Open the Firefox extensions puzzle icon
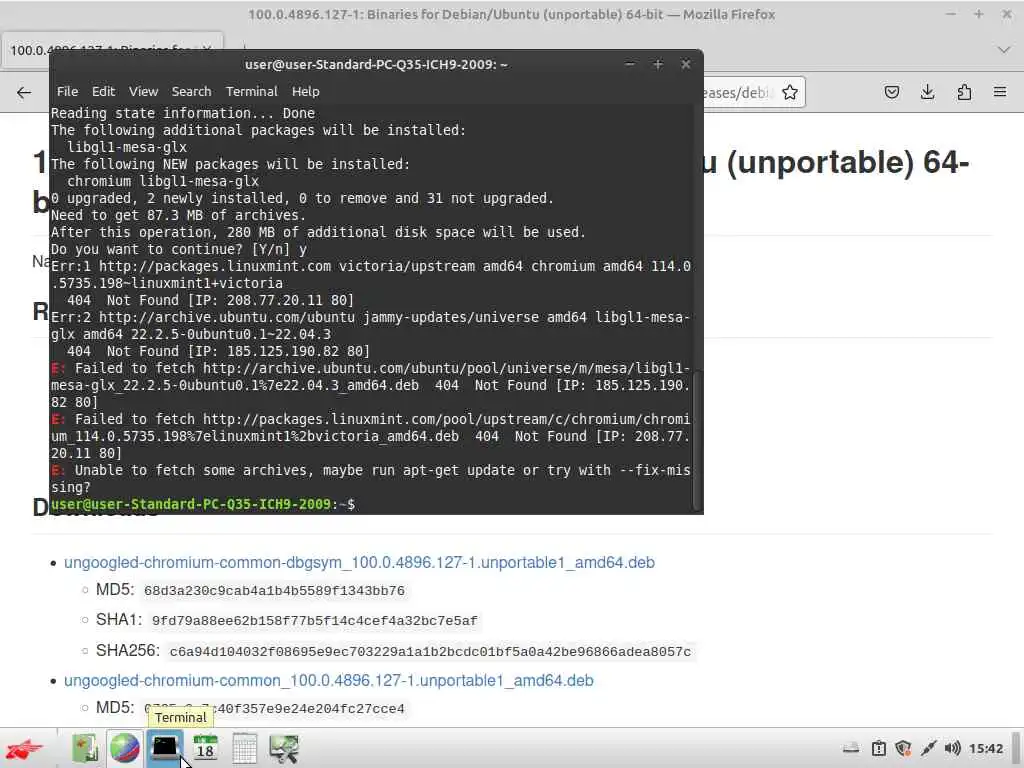 [x=964, y=92]
